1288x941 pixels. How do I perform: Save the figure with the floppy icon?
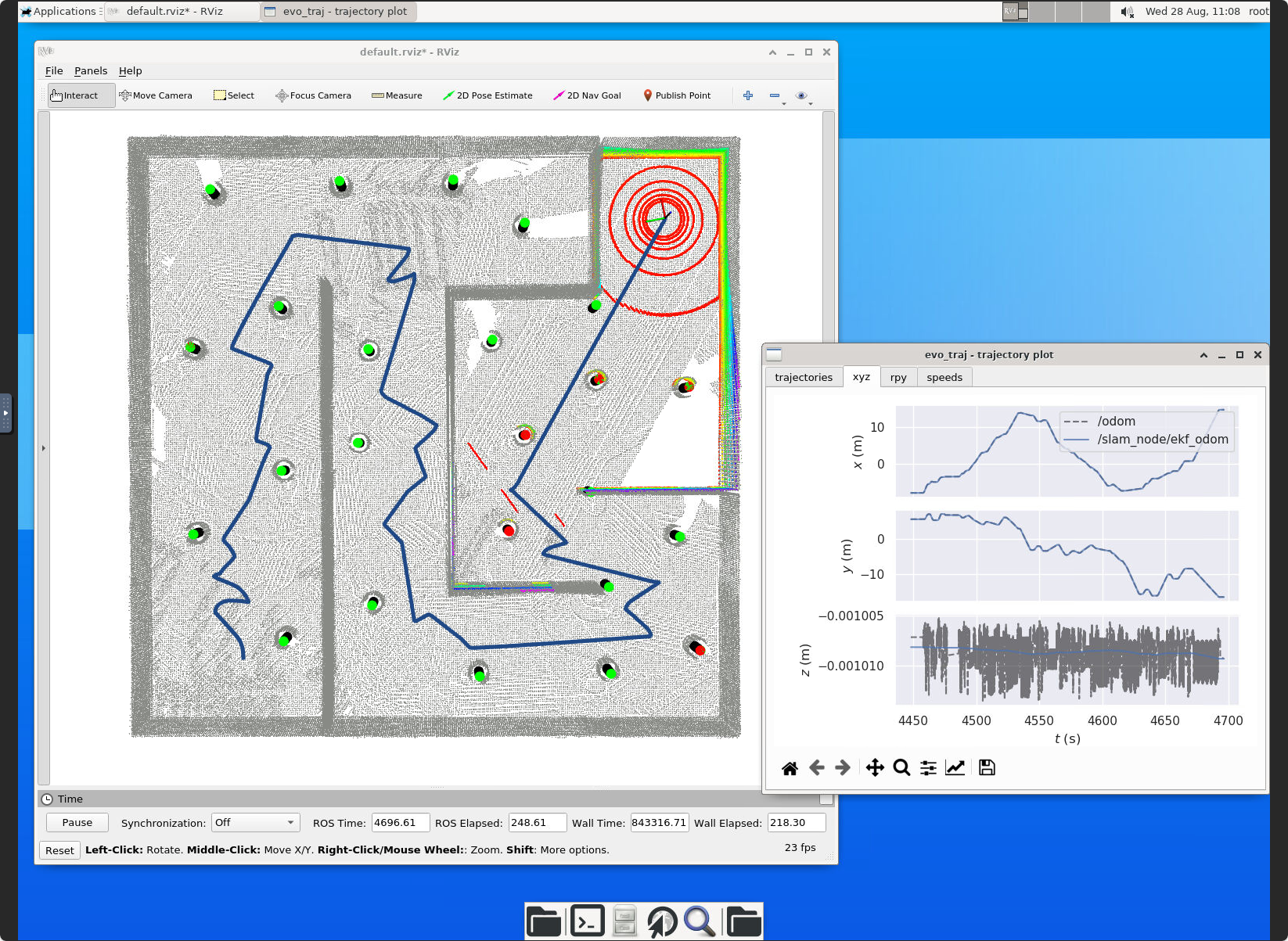point(987,768)
